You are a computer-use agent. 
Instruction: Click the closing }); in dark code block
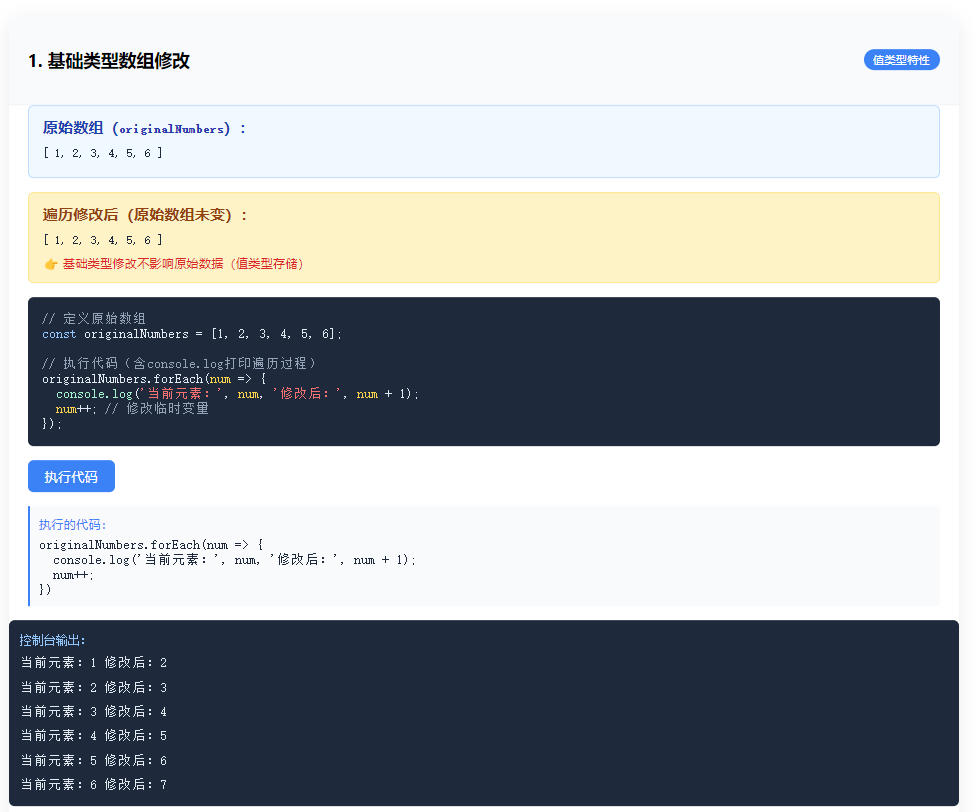point(52,424)
